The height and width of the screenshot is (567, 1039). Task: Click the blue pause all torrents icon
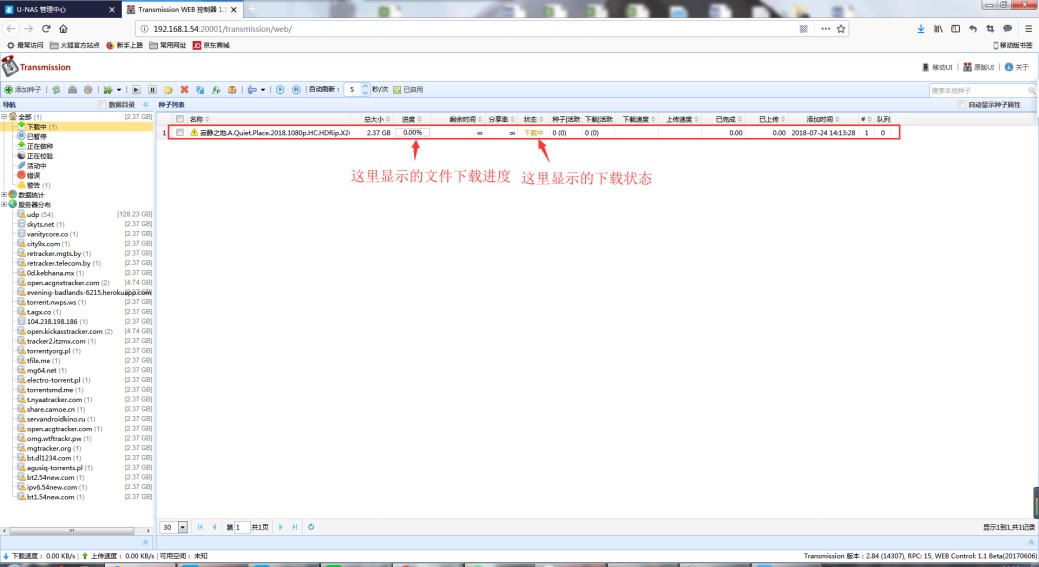coord(295,90)
